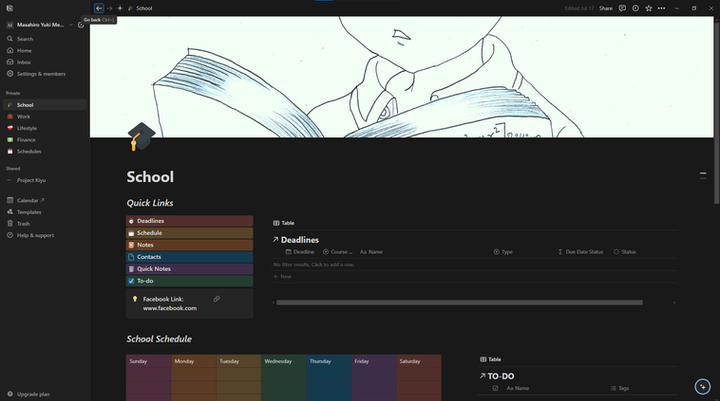Click the Edited Jul 17 timestamp

click(579, 8)
